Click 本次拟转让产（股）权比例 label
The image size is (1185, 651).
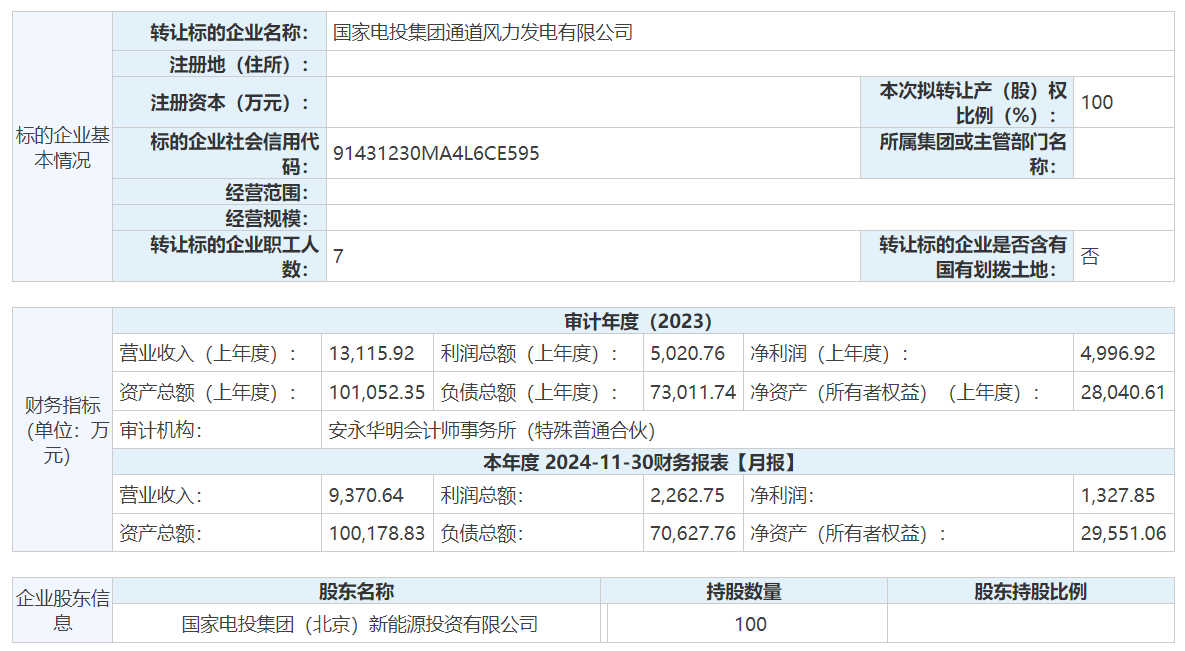[973, 103]
